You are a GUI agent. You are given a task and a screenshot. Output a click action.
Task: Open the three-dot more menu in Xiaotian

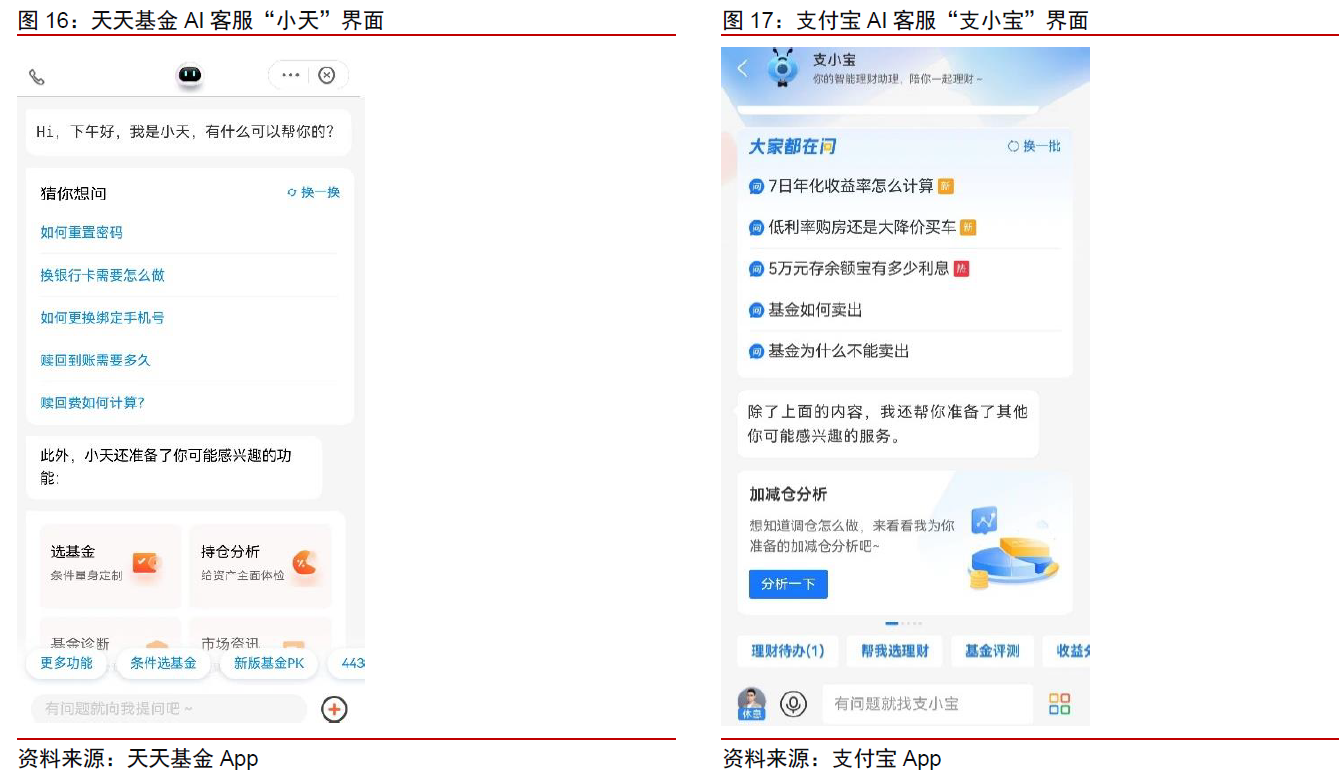tap(290, 75)
